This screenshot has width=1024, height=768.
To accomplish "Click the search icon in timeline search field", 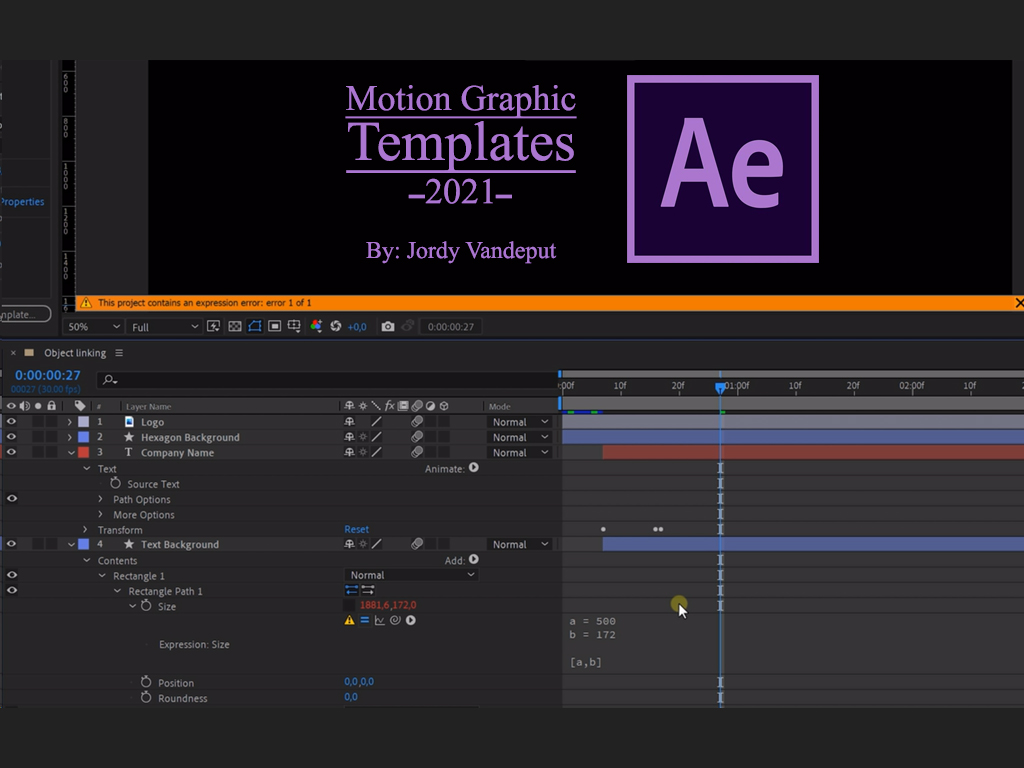I will (x=109, y=379).
